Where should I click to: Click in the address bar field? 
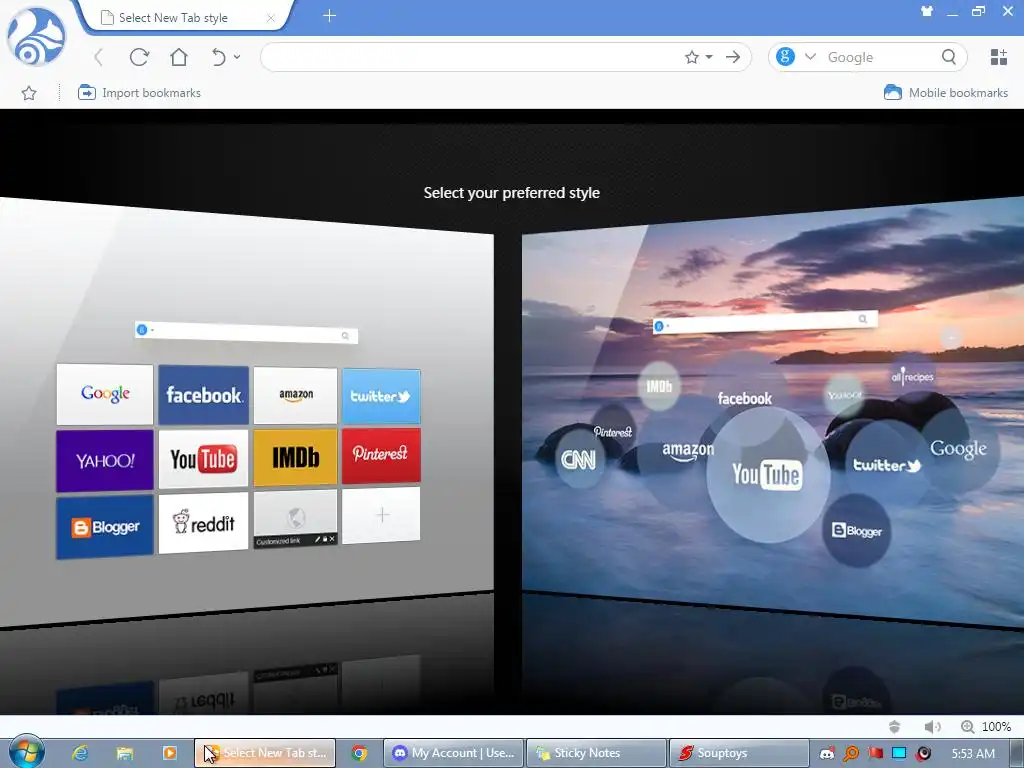tap(470, 57)
